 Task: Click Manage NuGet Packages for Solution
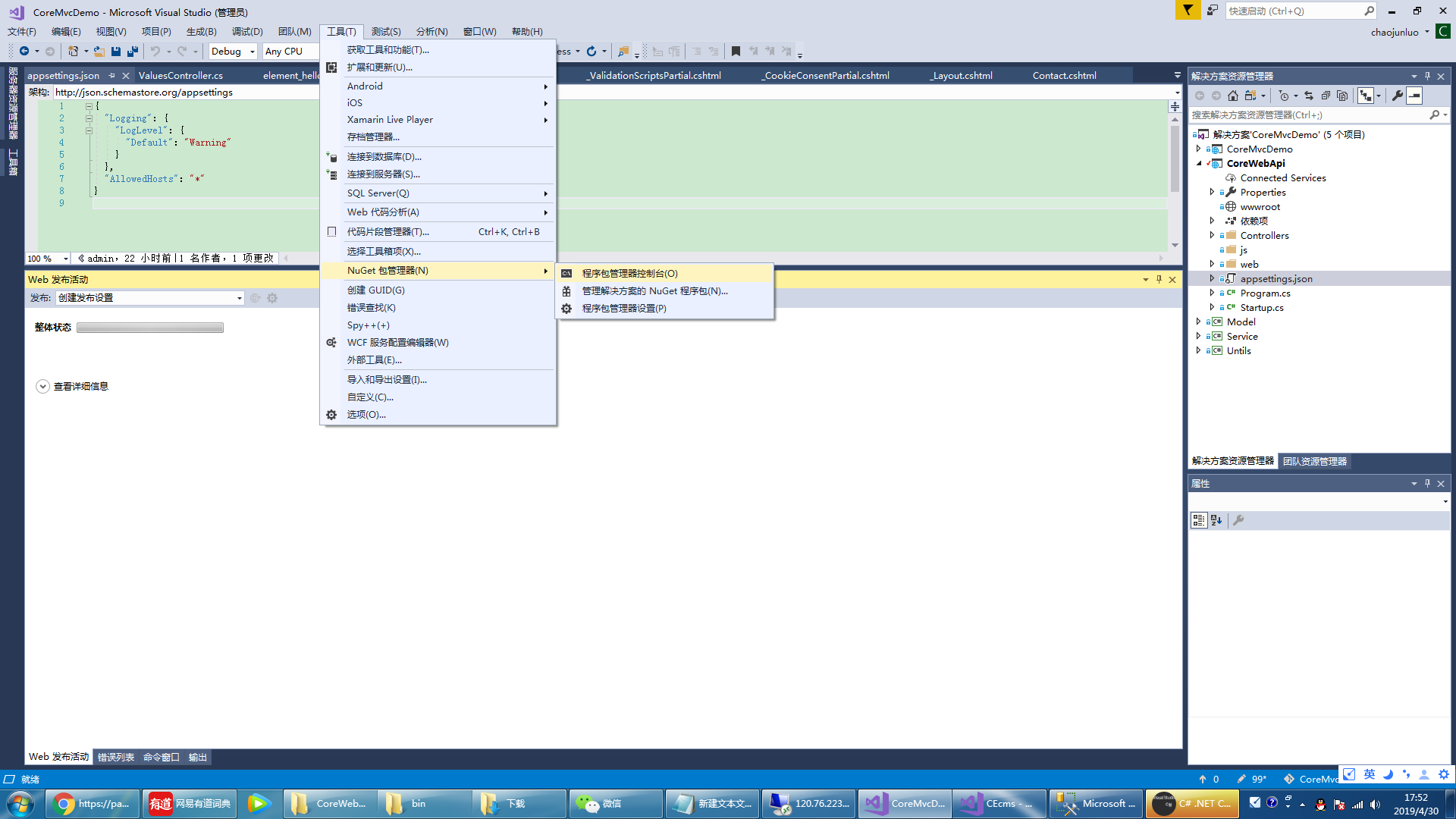[x=654, y=291]
